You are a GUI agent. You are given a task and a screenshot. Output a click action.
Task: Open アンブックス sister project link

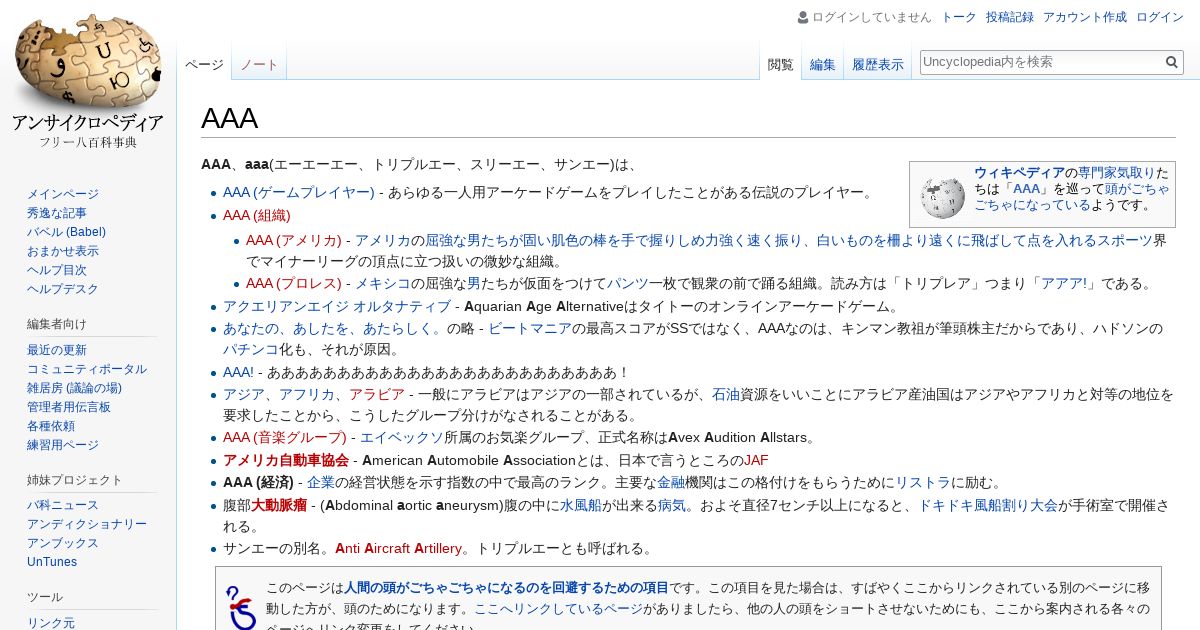click(63, 543)
